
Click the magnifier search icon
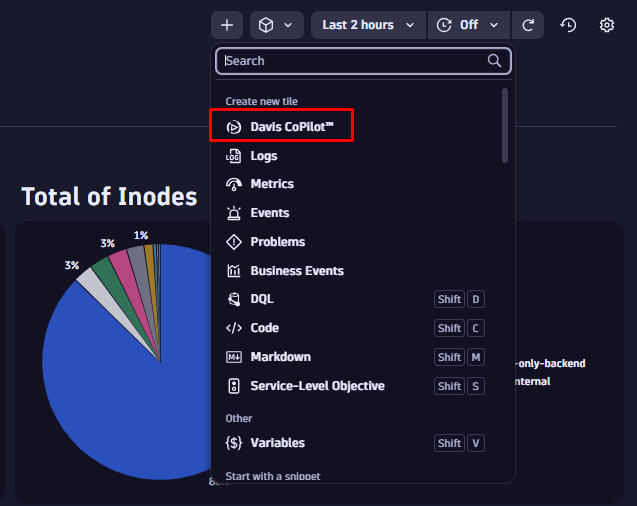[494, 61]
